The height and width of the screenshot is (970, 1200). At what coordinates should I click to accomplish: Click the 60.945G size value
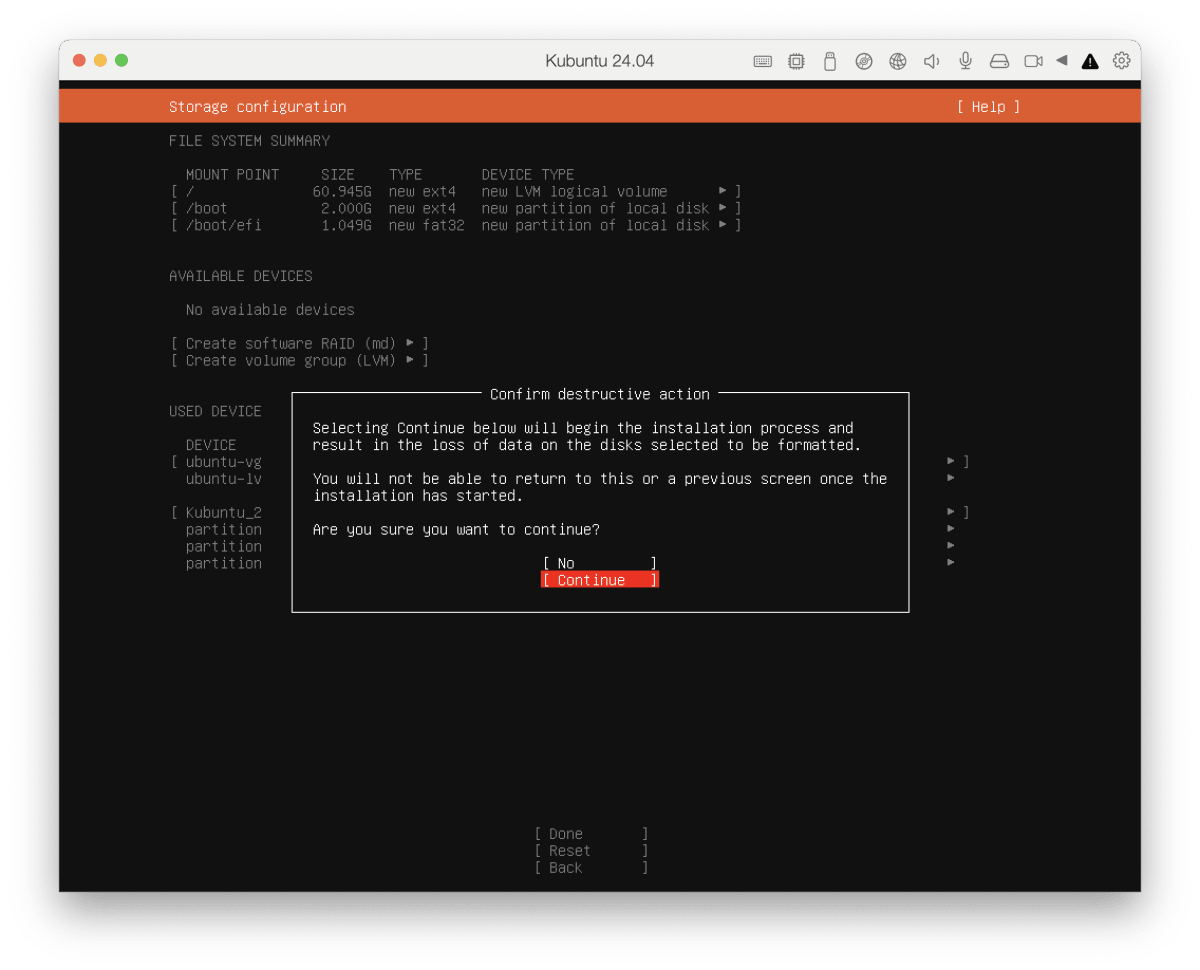click(342, 191)
